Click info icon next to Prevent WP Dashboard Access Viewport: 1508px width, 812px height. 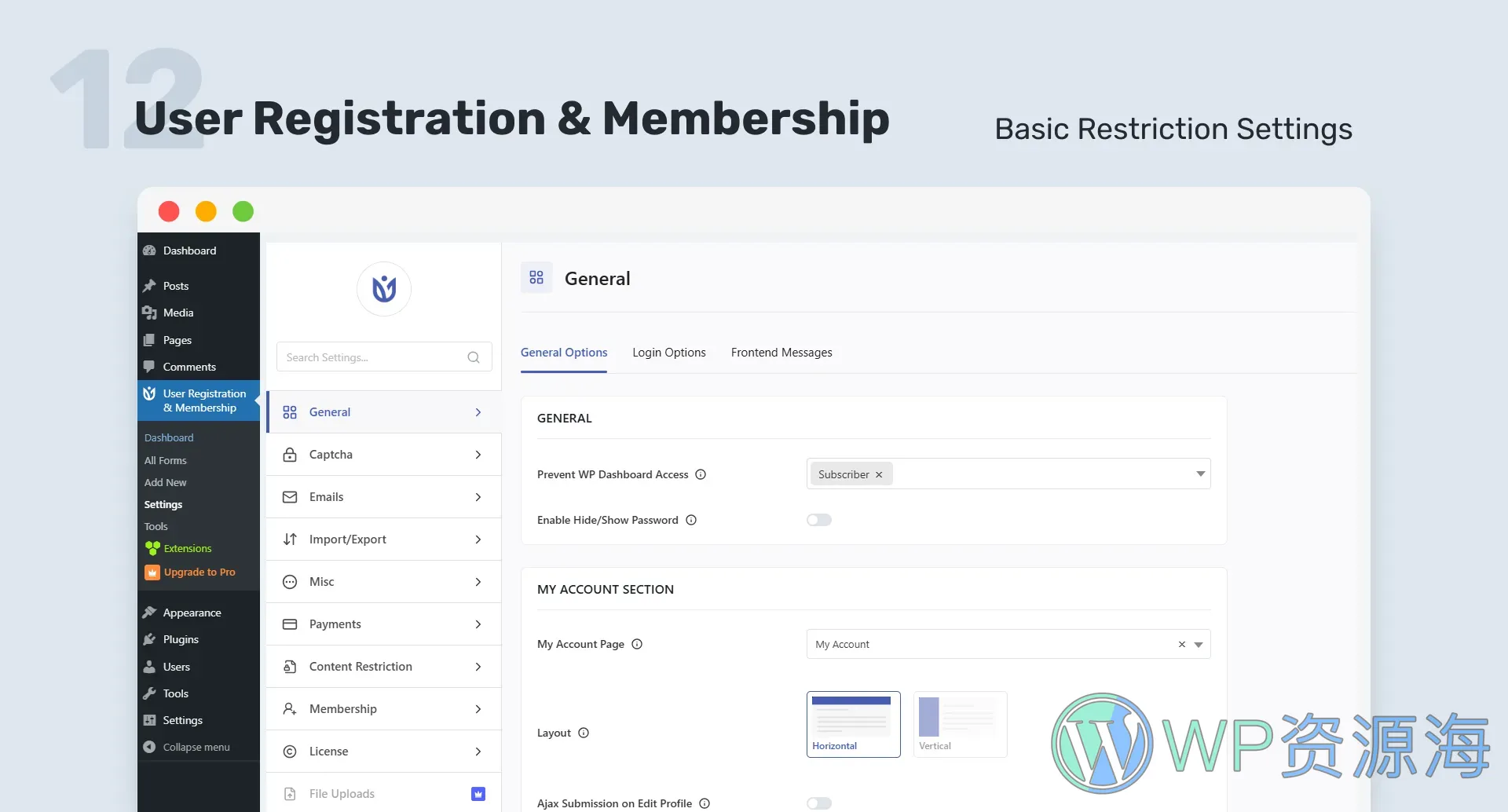[701, 474]
